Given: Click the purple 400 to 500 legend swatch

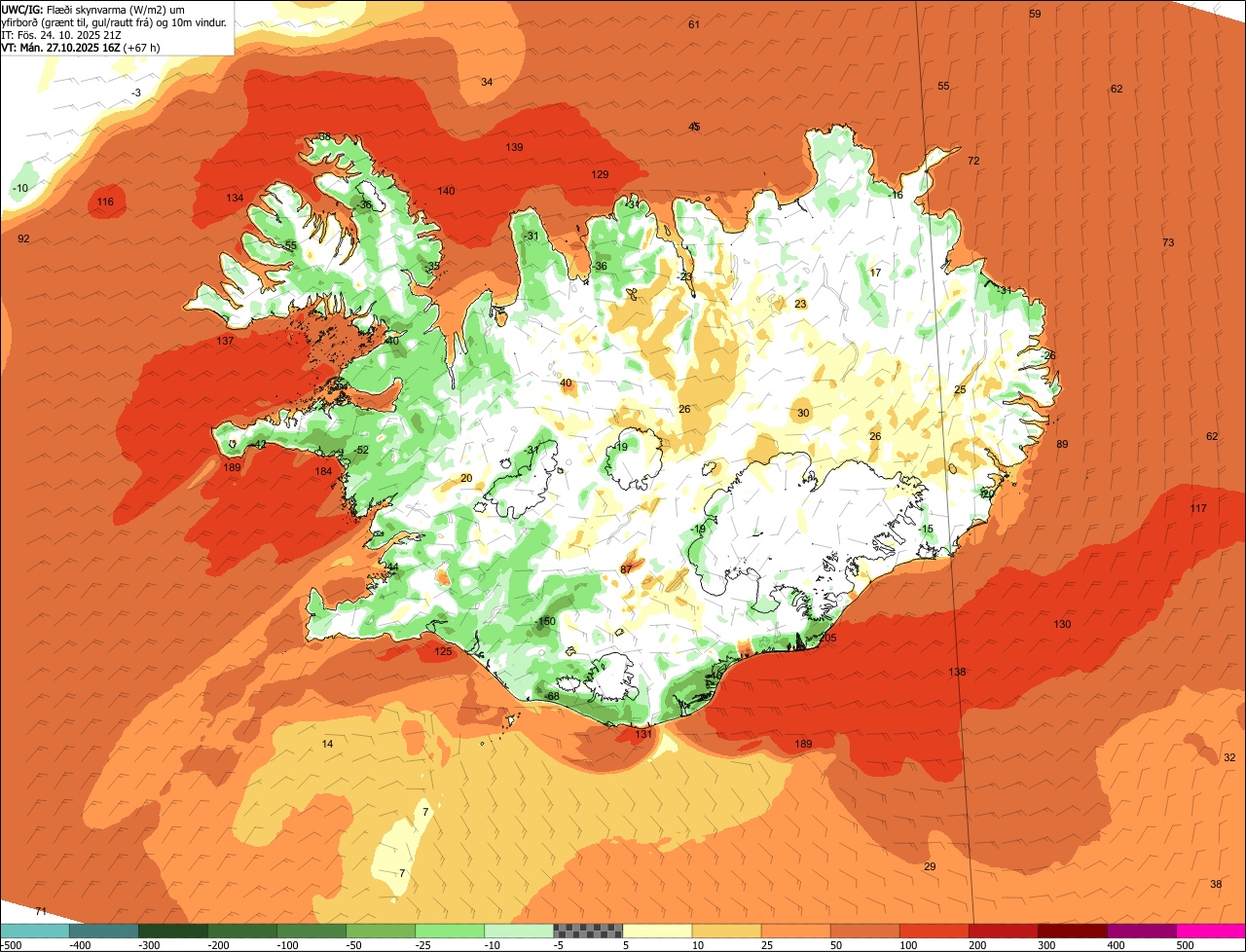Looking at the screenshot, I should pos(1140,931).
